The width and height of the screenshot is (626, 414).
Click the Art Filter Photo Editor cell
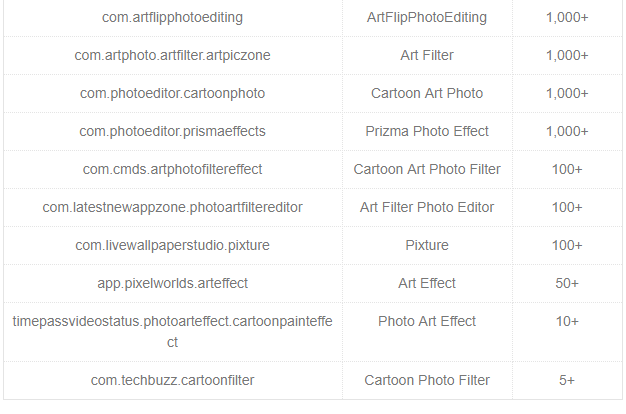coord(427,207)
